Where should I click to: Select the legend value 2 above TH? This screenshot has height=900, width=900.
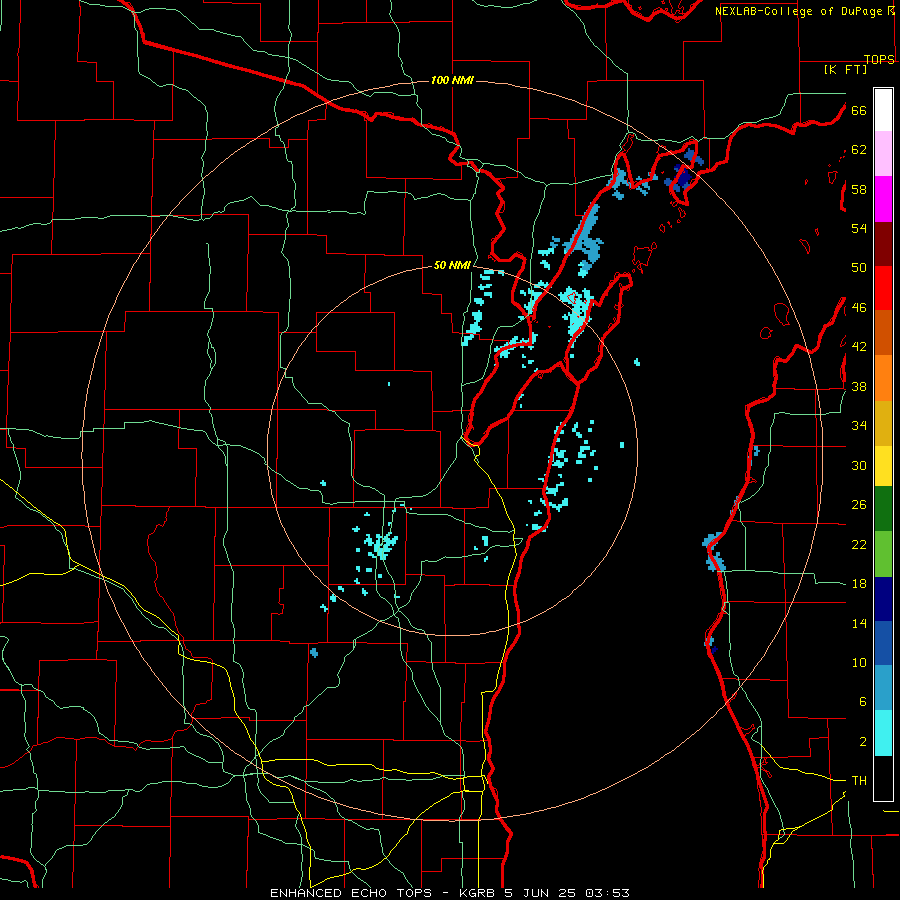(862, 742)
